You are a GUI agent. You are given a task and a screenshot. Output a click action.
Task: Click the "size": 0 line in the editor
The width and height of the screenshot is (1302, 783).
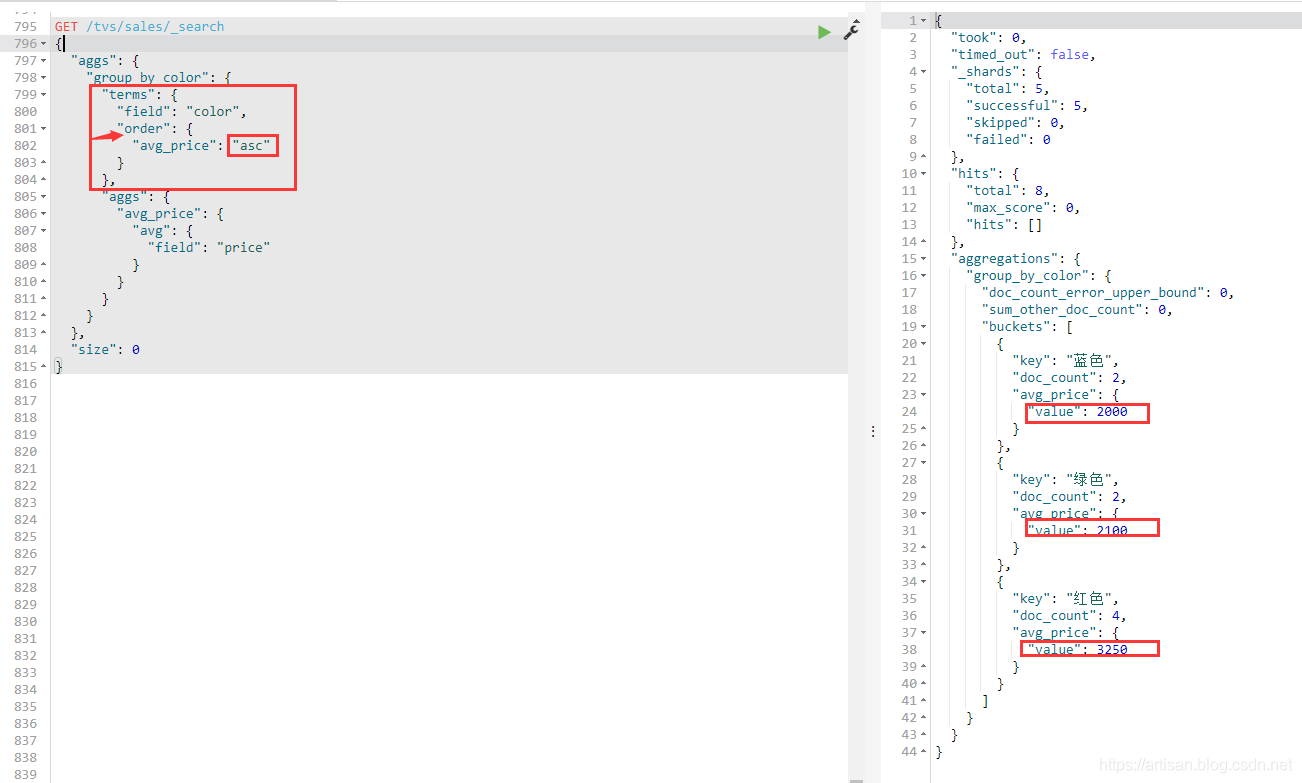(x=105, y=350)
